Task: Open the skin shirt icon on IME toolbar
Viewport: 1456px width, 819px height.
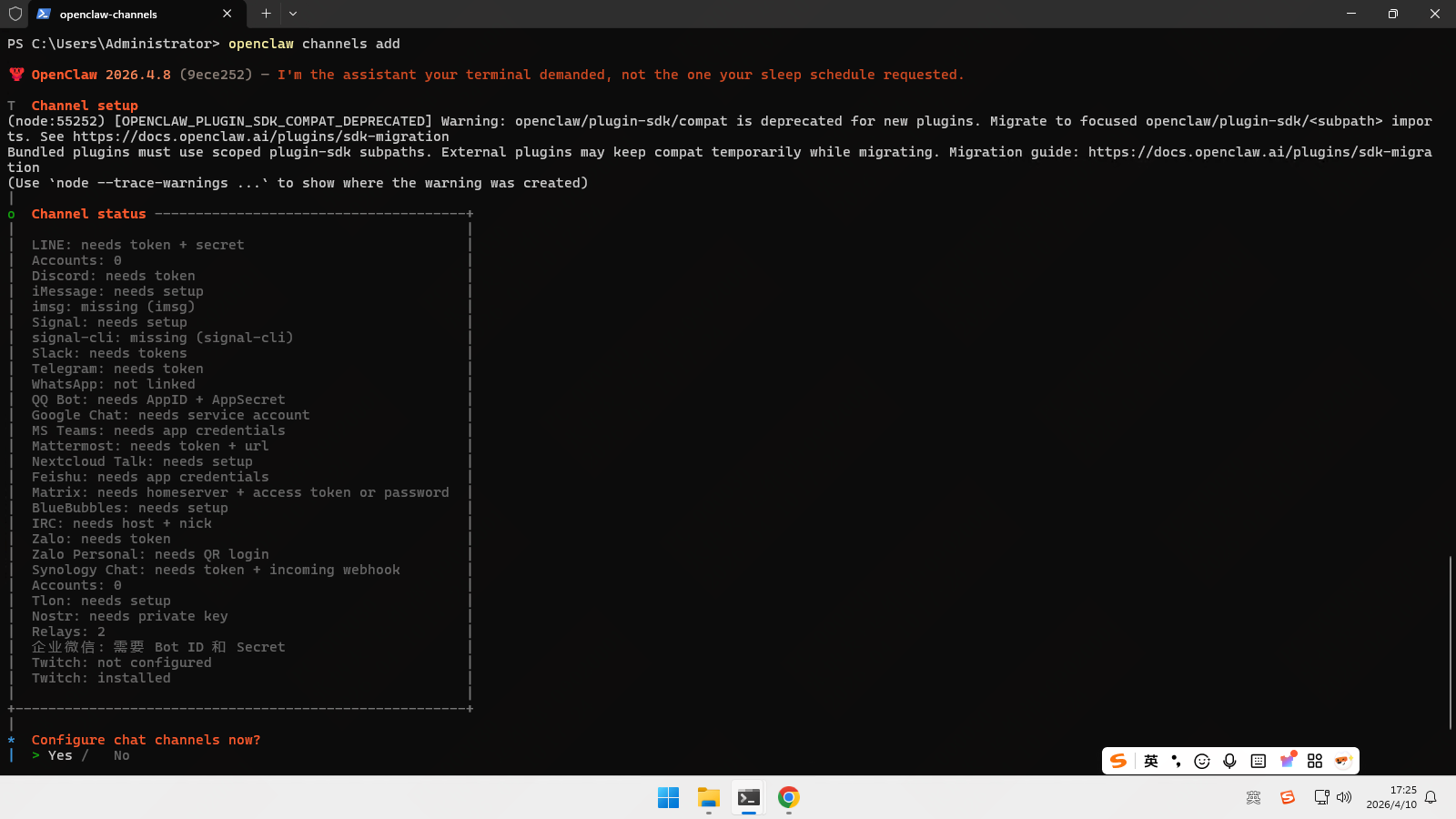Action: coord(1288,760)
